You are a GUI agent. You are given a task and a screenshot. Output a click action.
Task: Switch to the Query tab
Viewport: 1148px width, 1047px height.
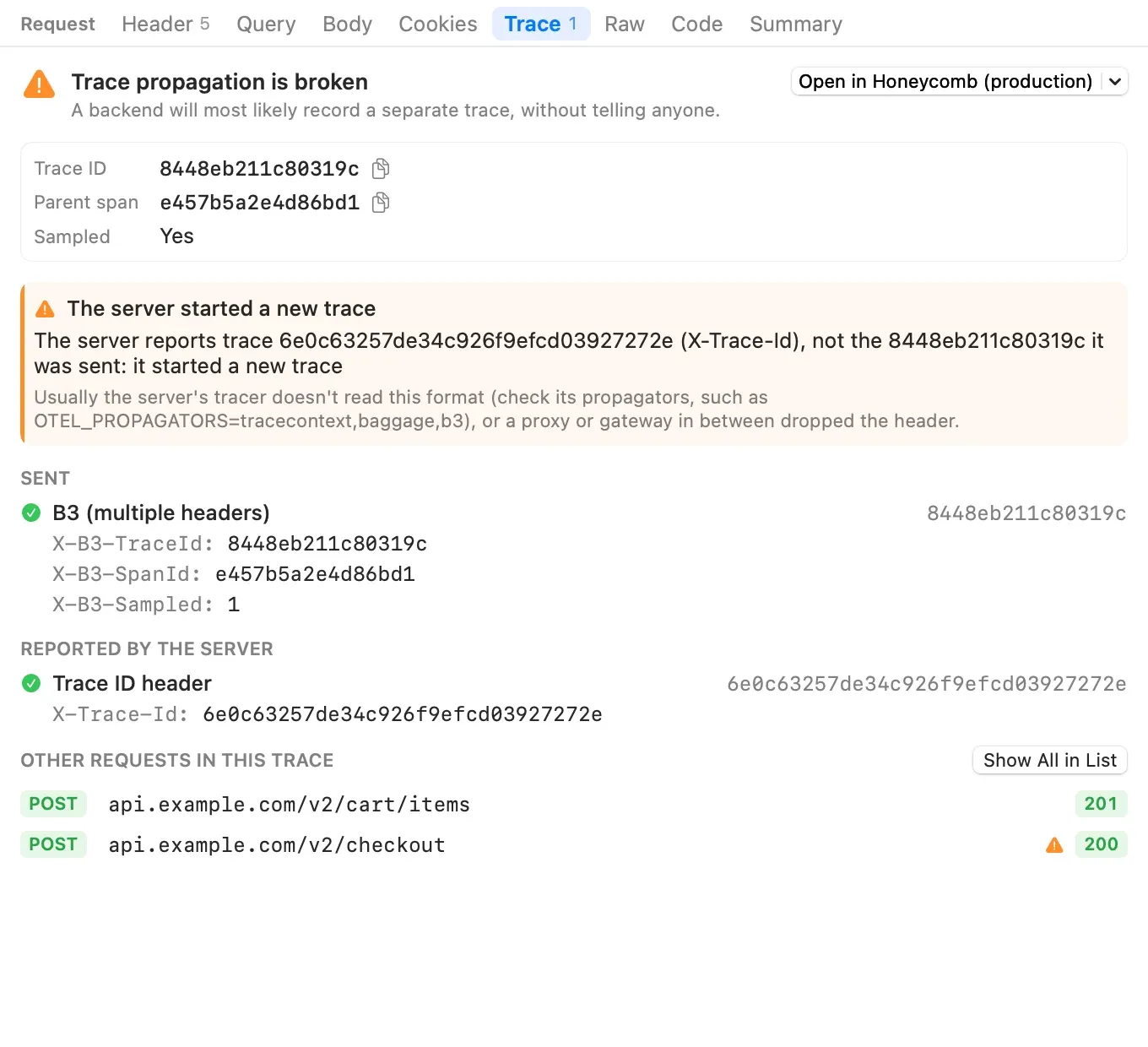(x=266, y=24)
